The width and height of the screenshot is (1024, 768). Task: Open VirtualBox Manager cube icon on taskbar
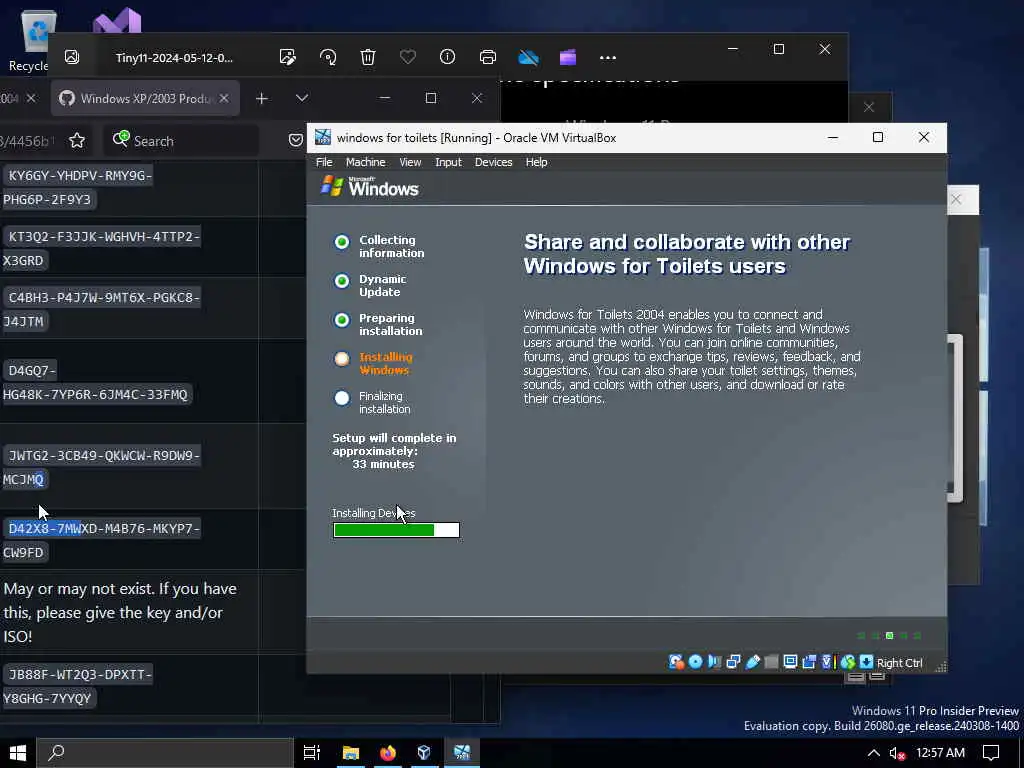pyautogui.click(x=424, y=753)
